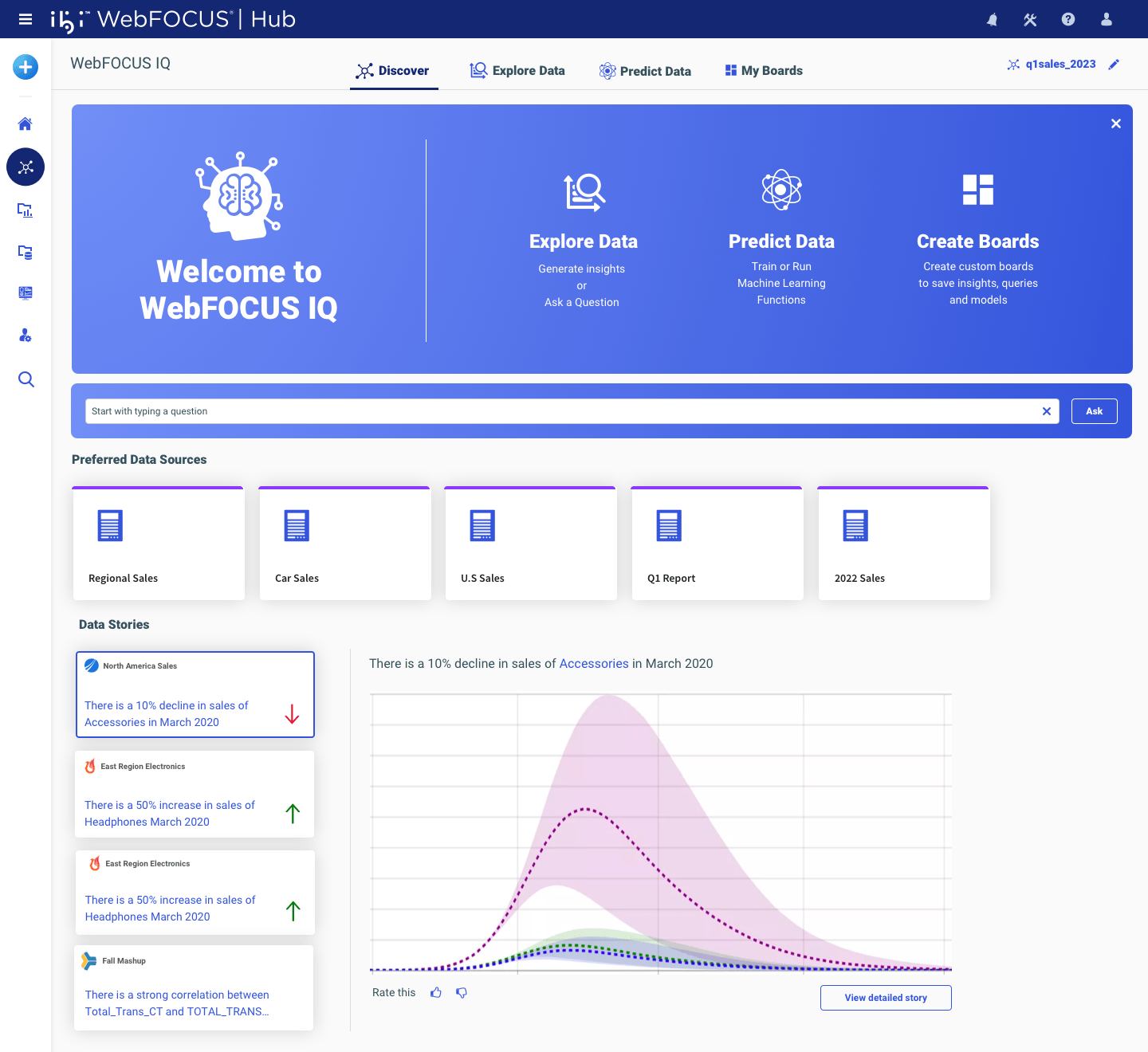
Task: Click the Data Stories heading
Action: 114,625
